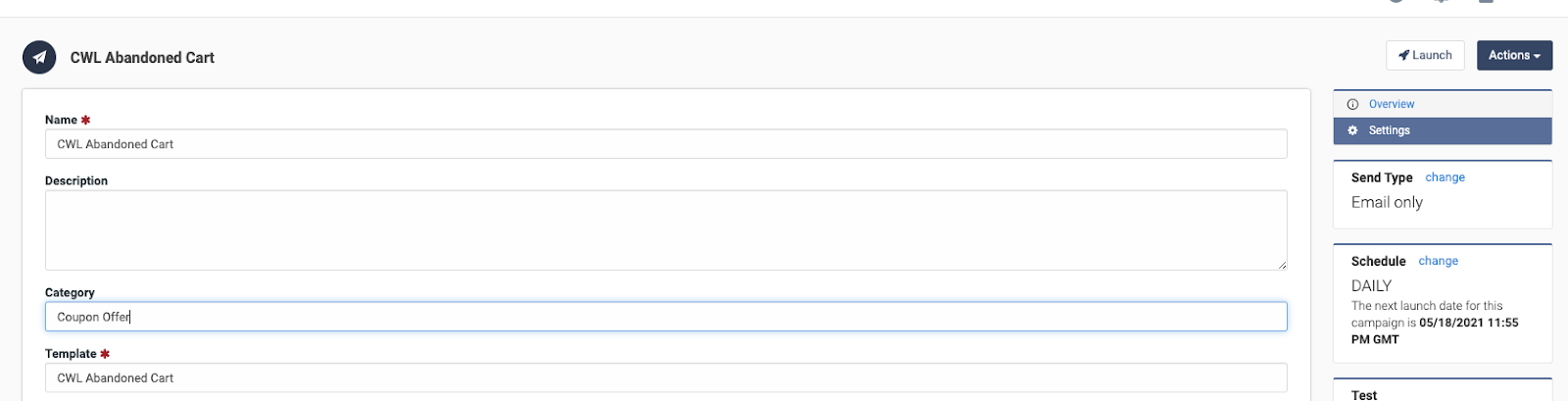Grab the Description box resize handle
Viewport: 1568px width, 401px height.
[x=1282, y=265]
